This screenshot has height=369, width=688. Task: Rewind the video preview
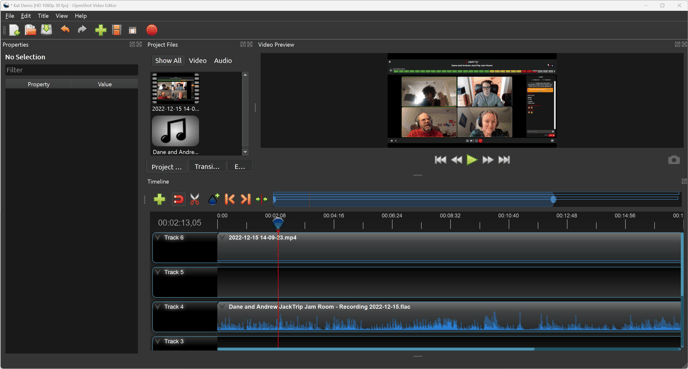(x=456, y=160)
